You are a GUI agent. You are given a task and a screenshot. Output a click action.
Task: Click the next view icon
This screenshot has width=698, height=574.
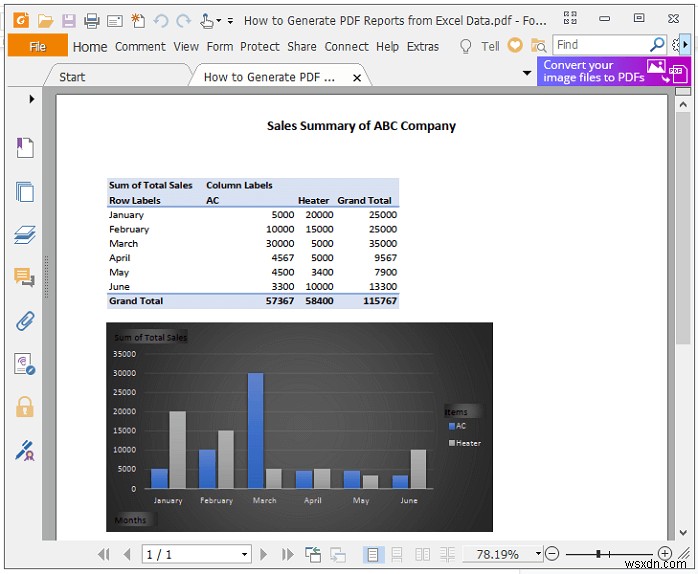tap(338, 554)
